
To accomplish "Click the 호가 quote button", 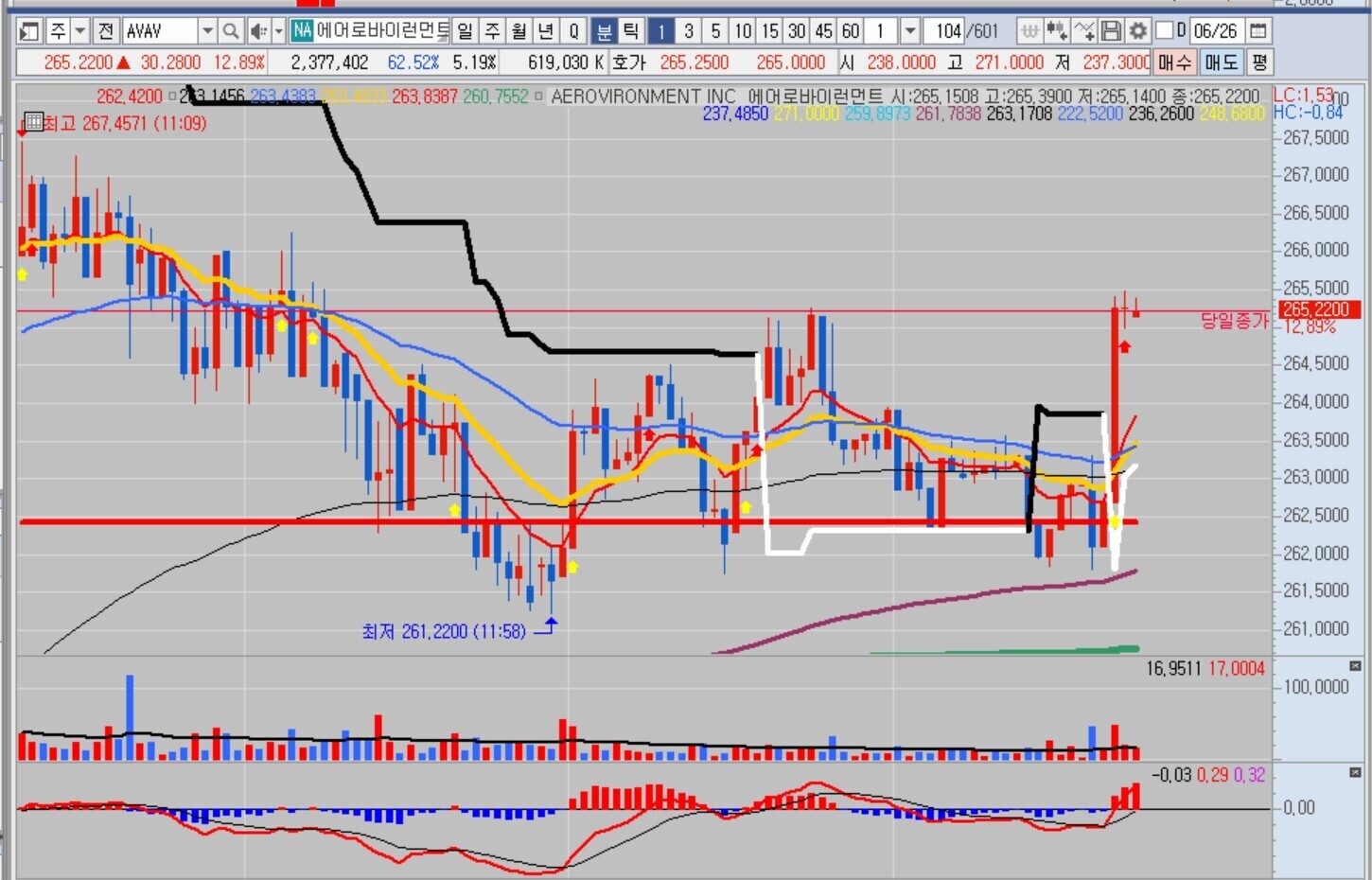I will click(x=628, y=62).
